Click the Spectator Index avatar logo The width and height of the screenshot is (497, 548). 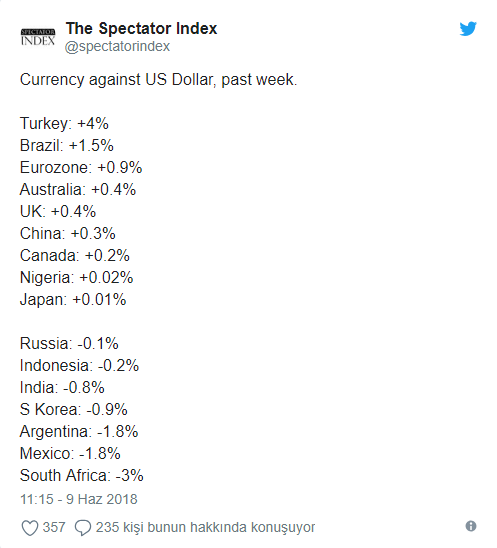(x=38, y=37)
